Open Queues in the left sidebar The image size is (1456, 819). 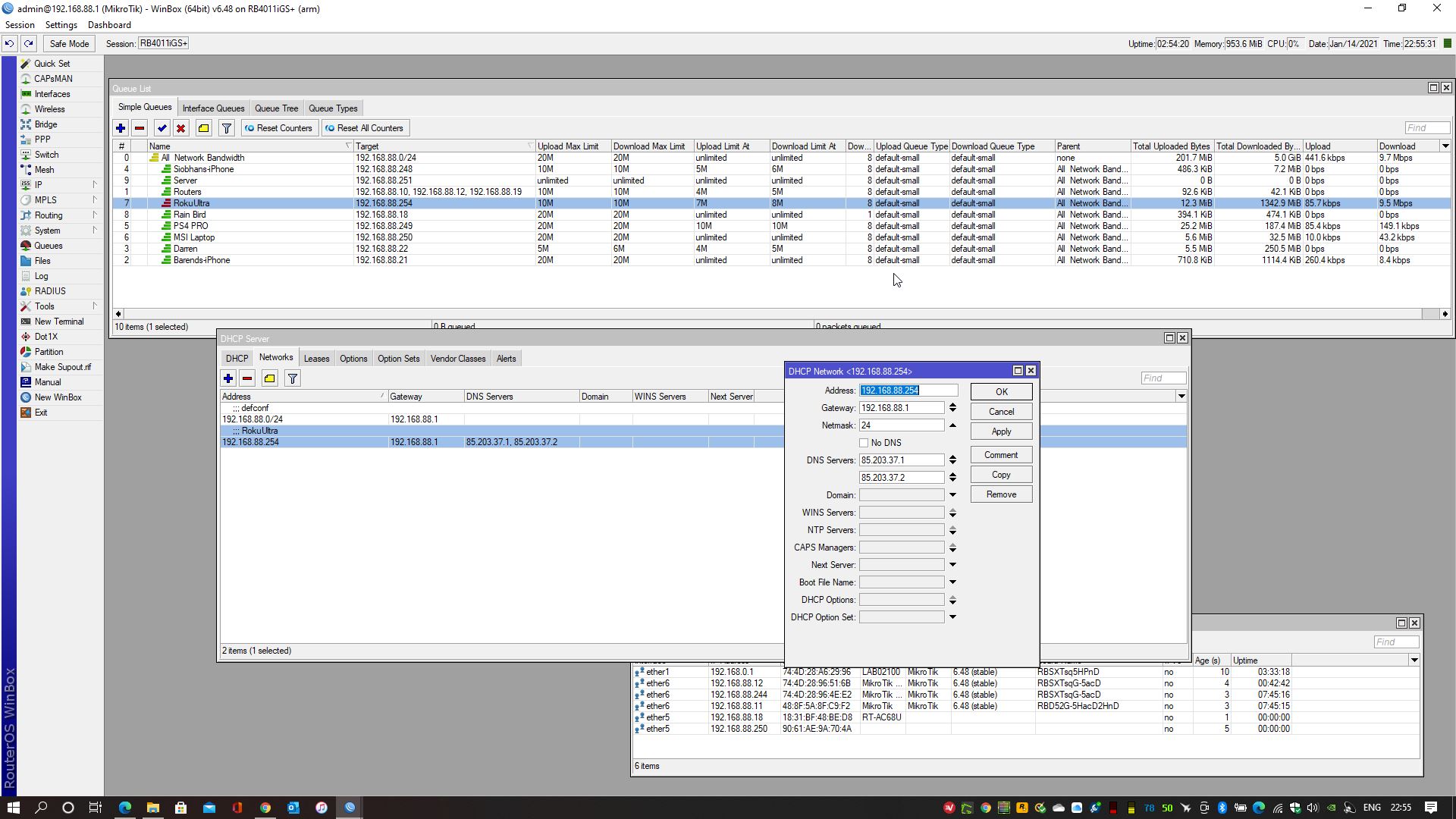(x=48, y=246)
